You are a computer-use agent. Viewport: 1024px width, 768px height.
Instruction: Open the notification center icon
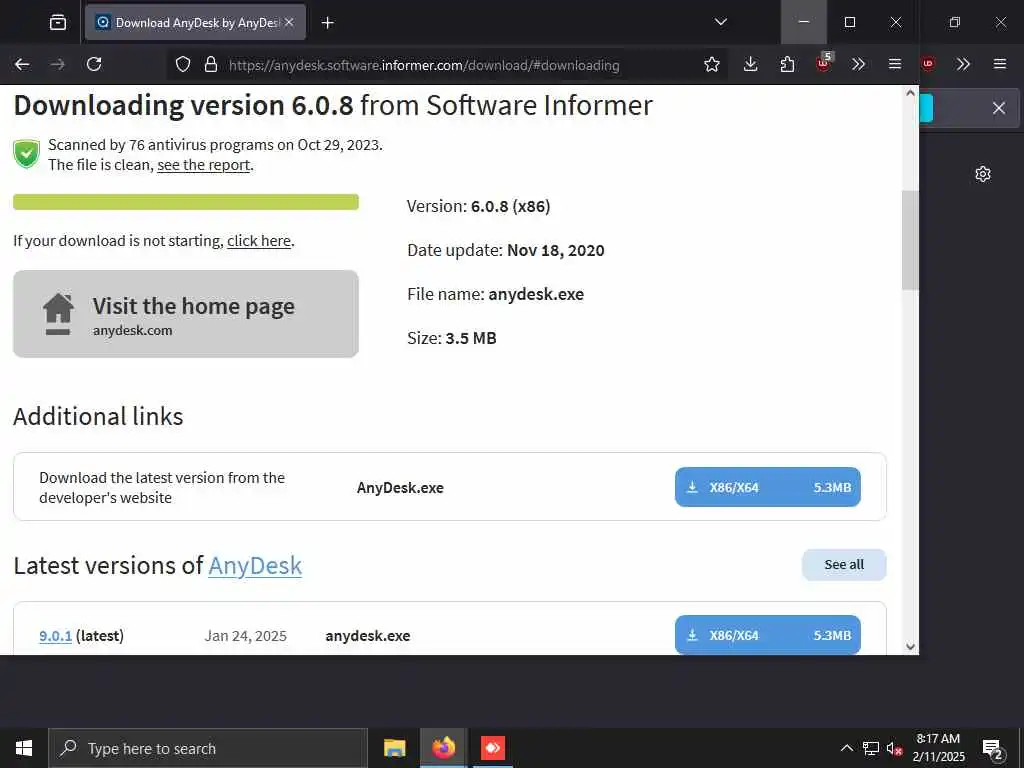pyautogui.click(x=993, y=749)
